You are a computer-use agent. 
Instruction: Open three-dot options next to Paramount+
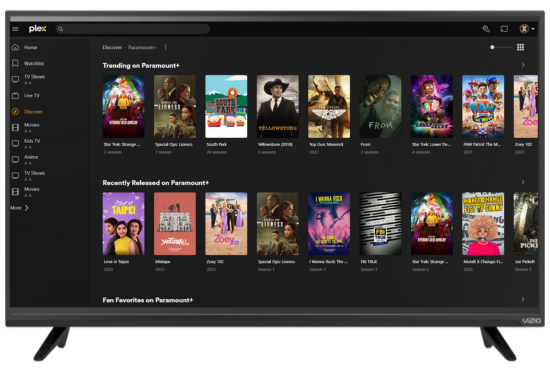(166, 47)
